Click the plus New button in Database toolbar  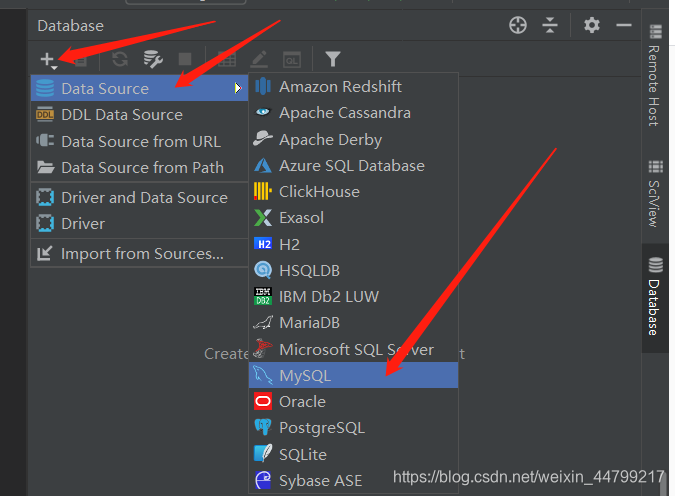click(48, 60)
